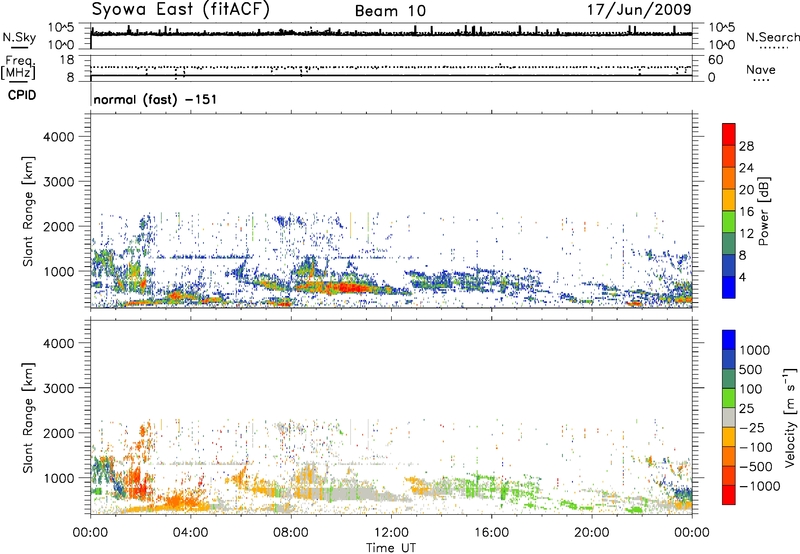Click the 'CPID' row label
The width and height of the screenshot is (800, 554).
click(22, 95)
